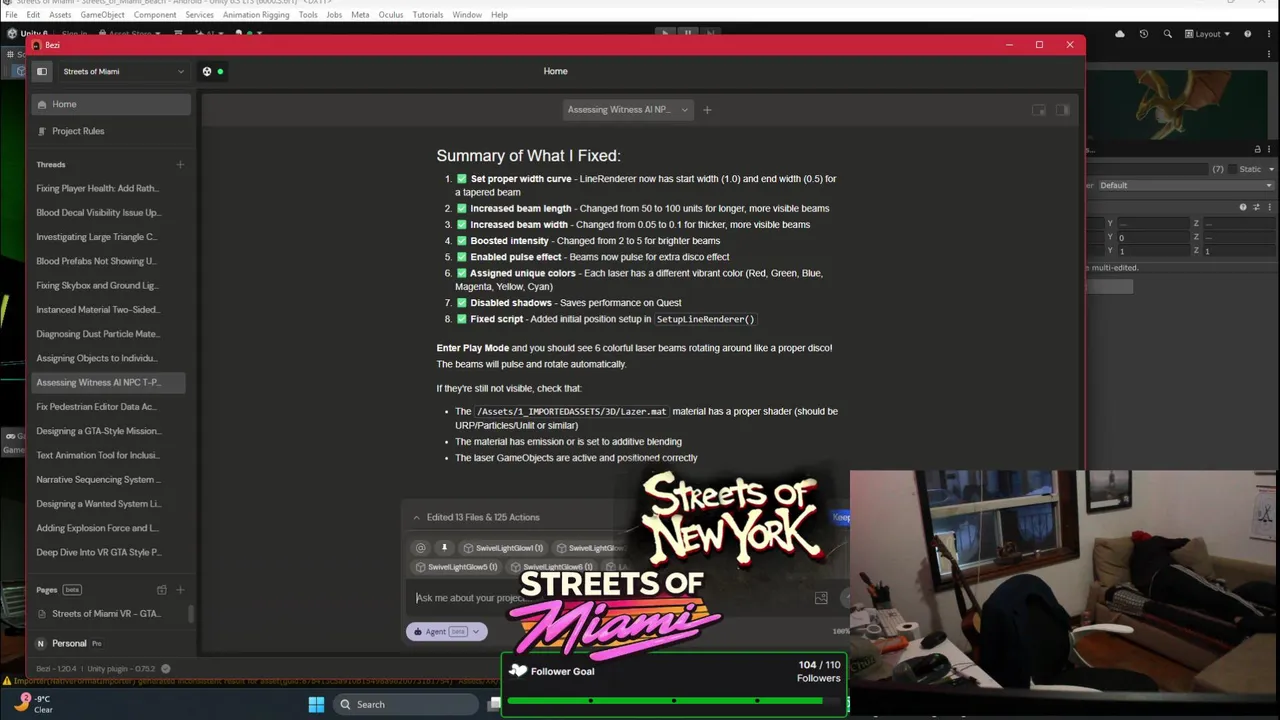Click the pin icon in prompt bar

[444, 548]
